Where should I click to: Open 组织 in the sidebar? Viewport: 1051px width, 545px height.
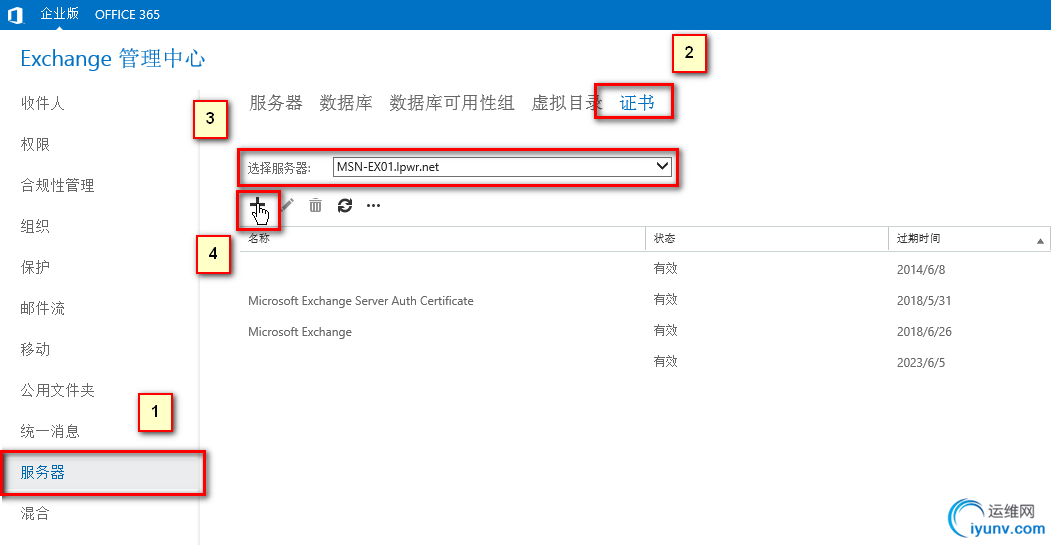35,226
